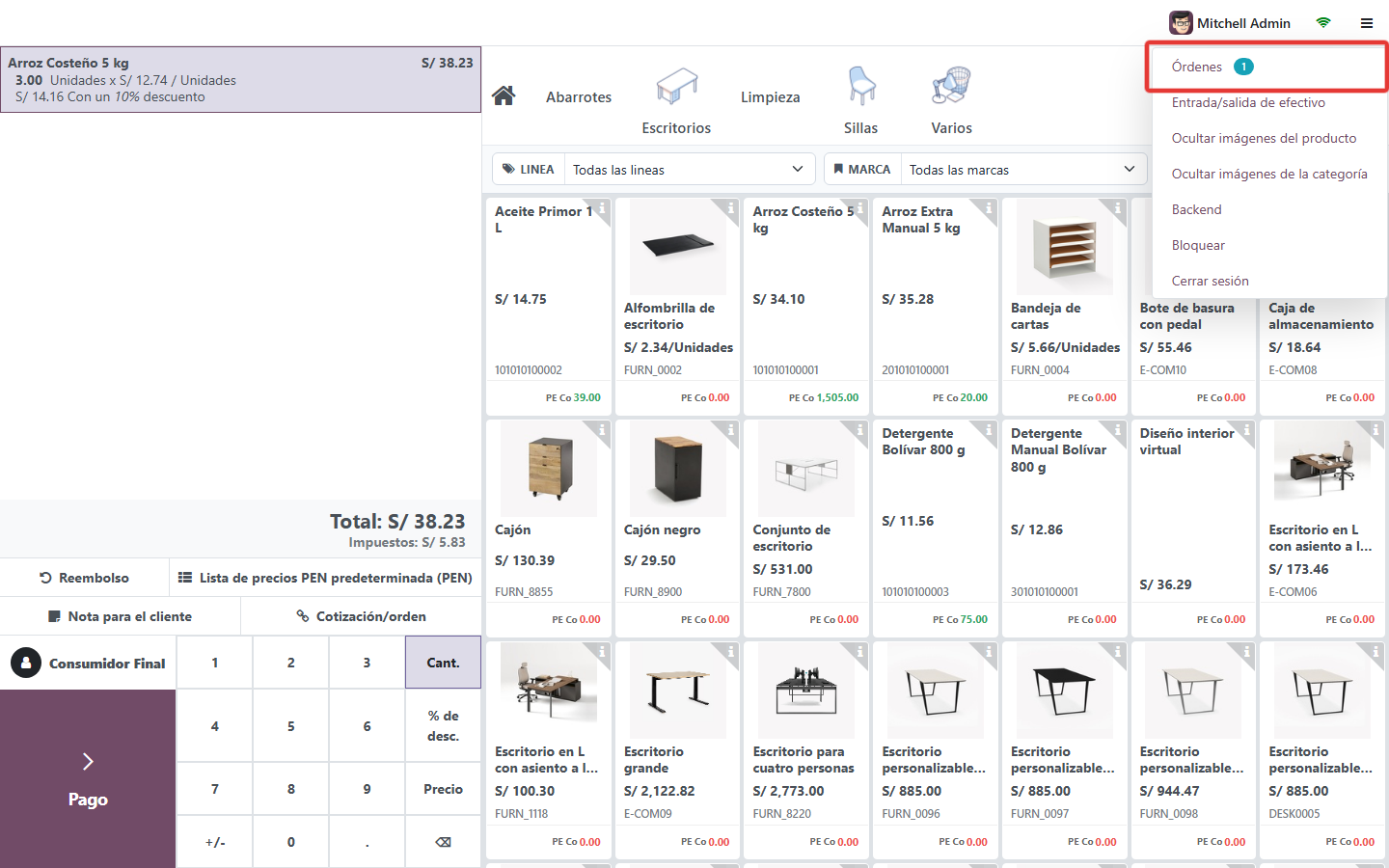Check the WiFi connection status icon

tap(1323, 23)
